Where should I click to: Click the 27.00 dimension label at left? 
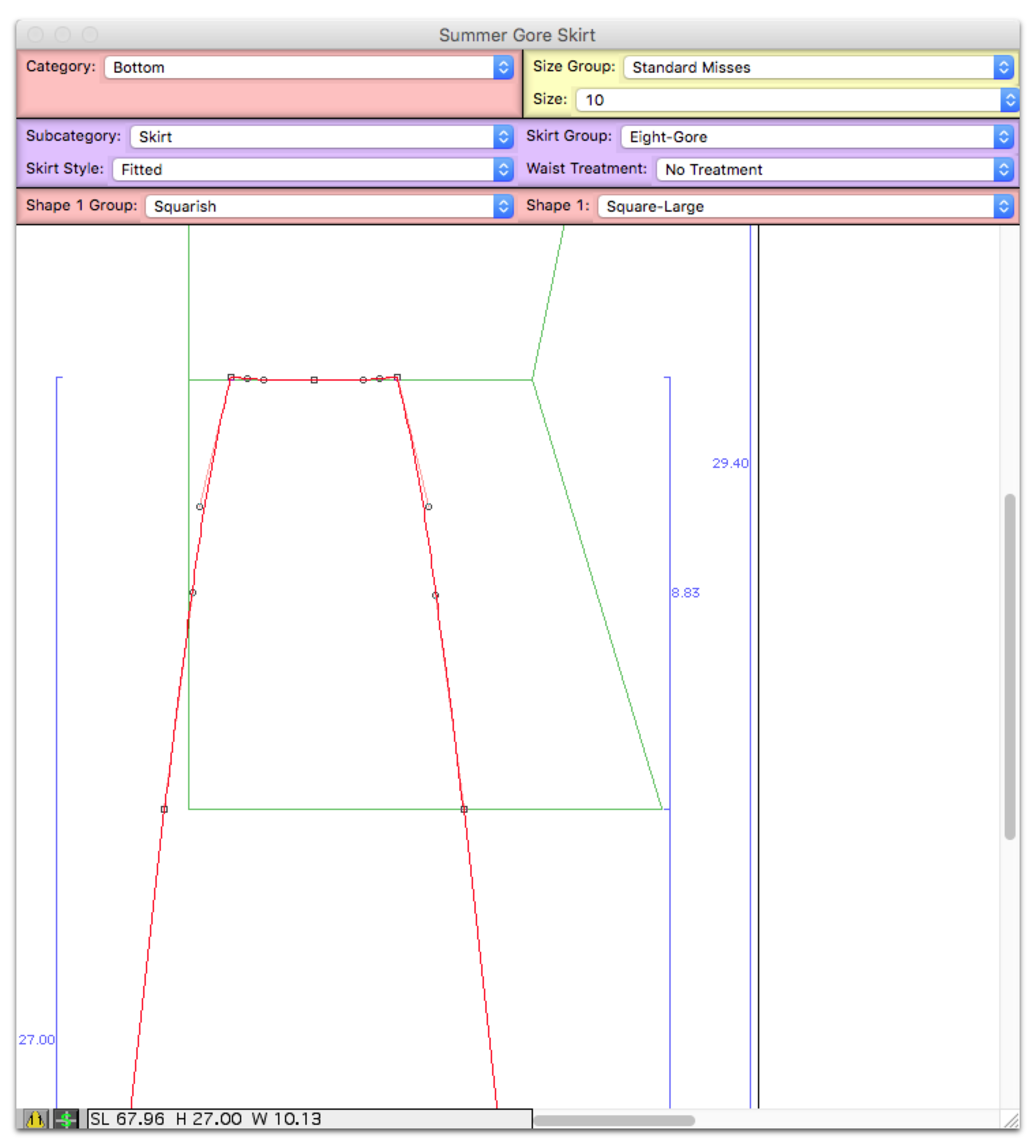36,1039
